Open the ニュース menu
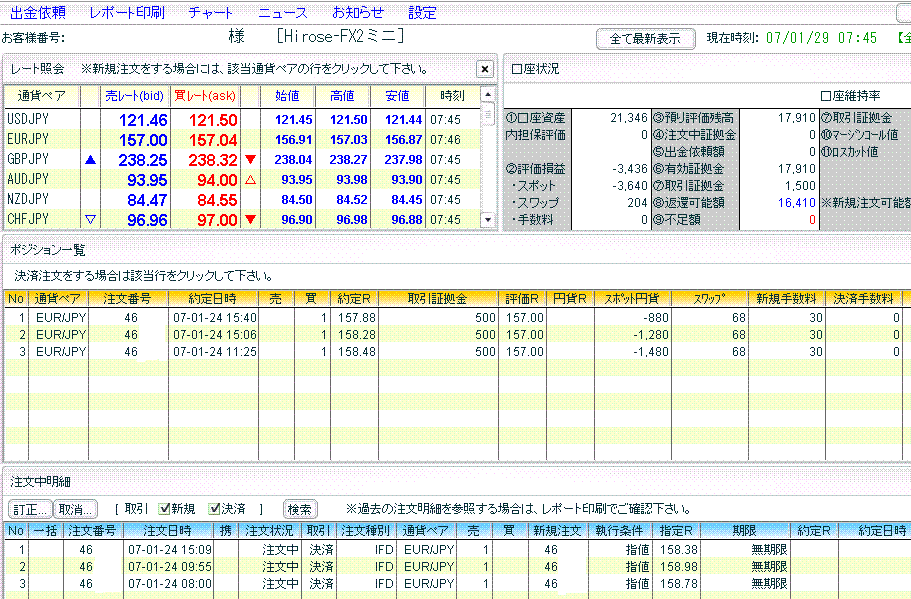Screen dimensions: 911x599 click(x=283, y=12)
